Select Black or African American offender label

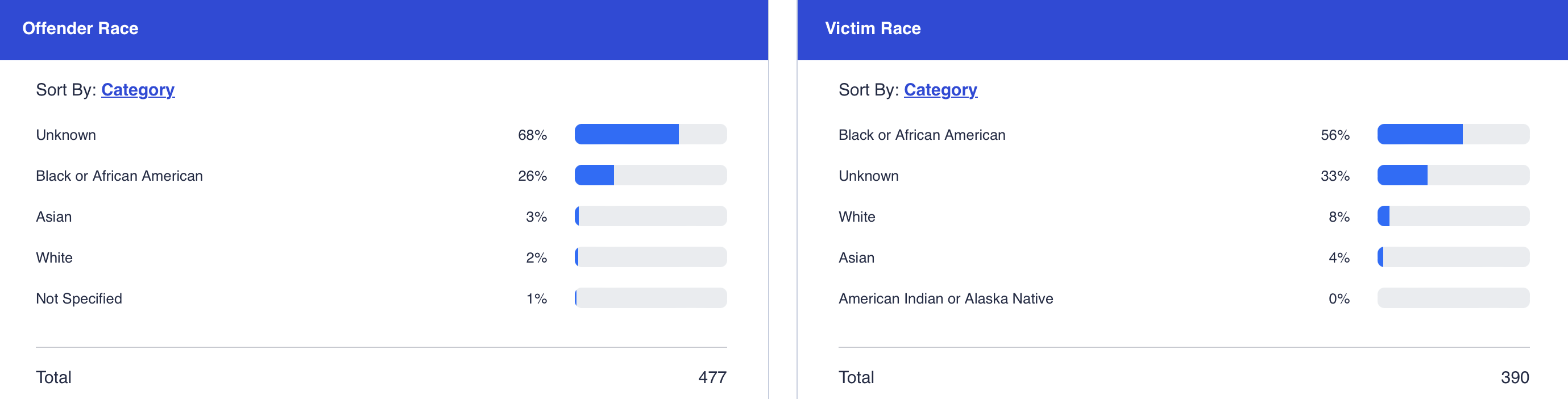click(119, 176)
